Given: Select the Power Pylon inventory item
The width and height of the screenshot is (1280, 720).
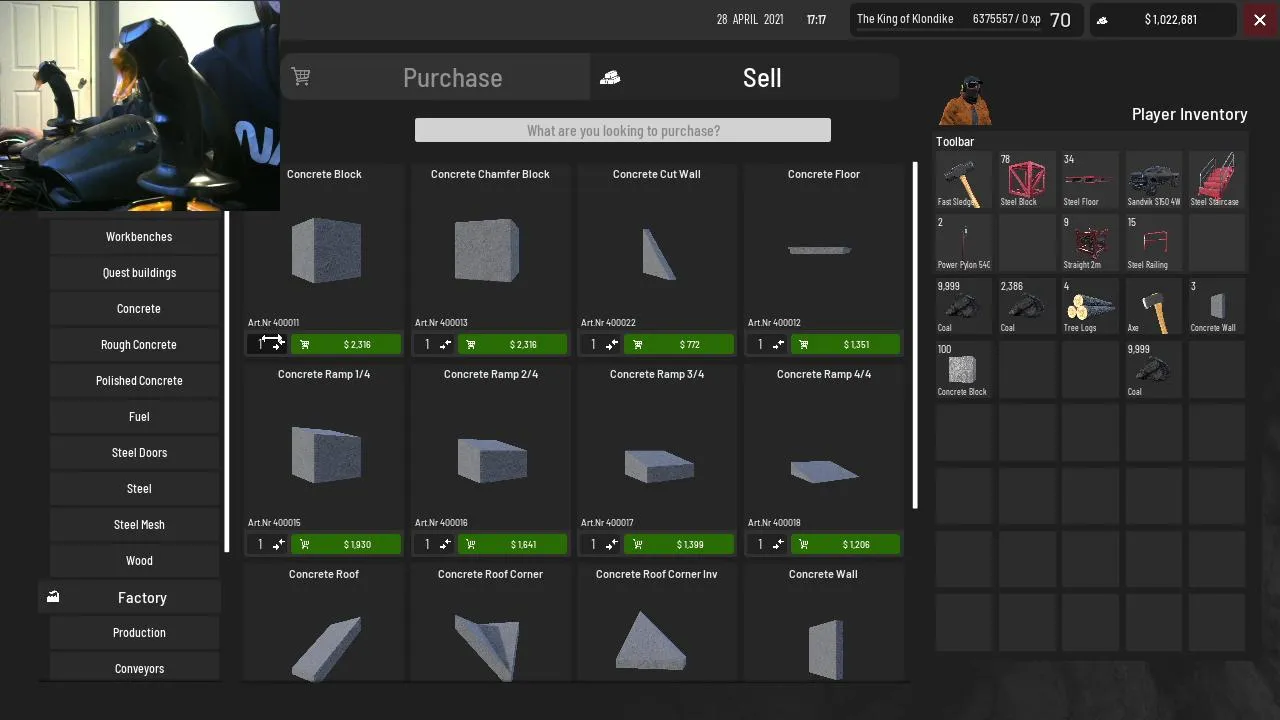Looking at the screenshot, I should tap(963, 243).
